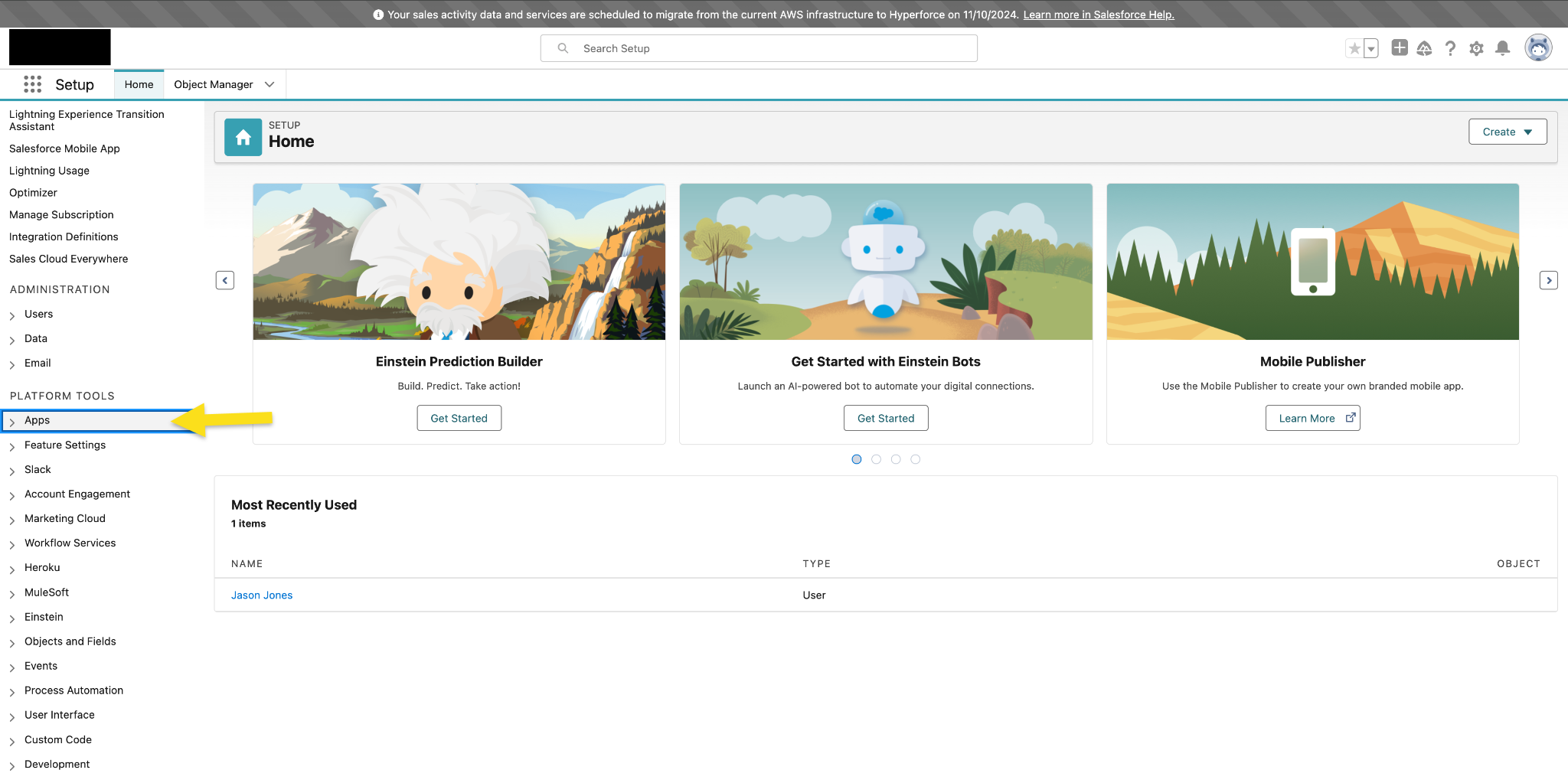The width and height of the screenshot is (1568, 783).
Task: Click the NAME column header
Action: coord(247,564)
